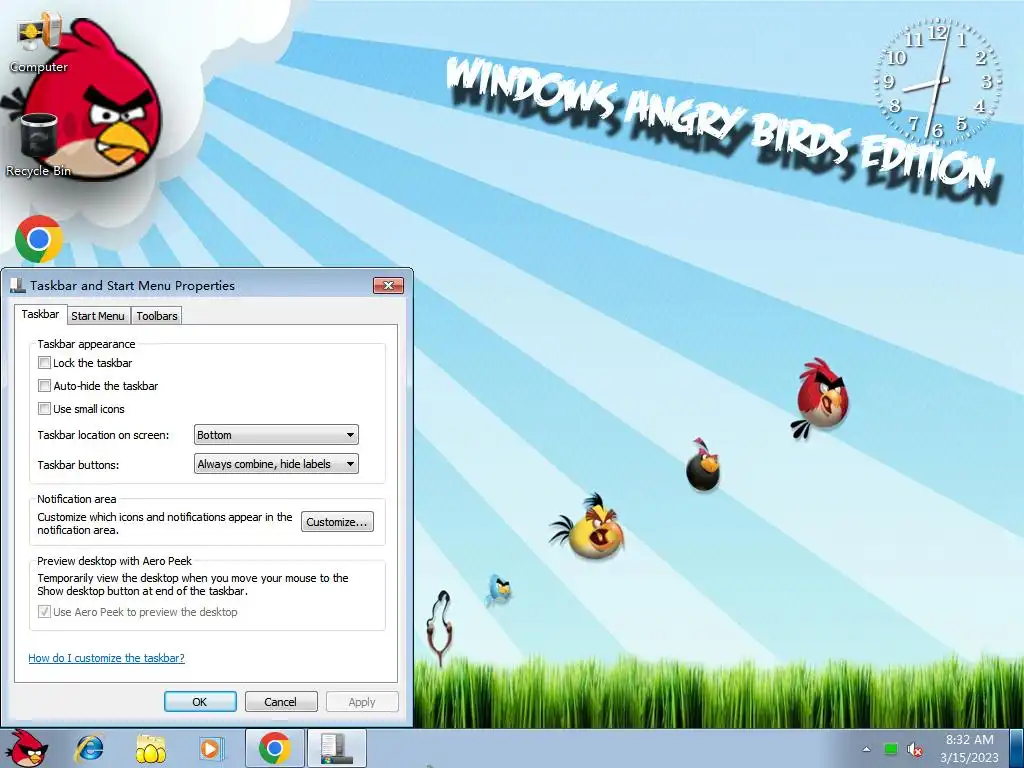
Task: Select the Recycle Bin desktop icon
Action: tap(39, 145)
